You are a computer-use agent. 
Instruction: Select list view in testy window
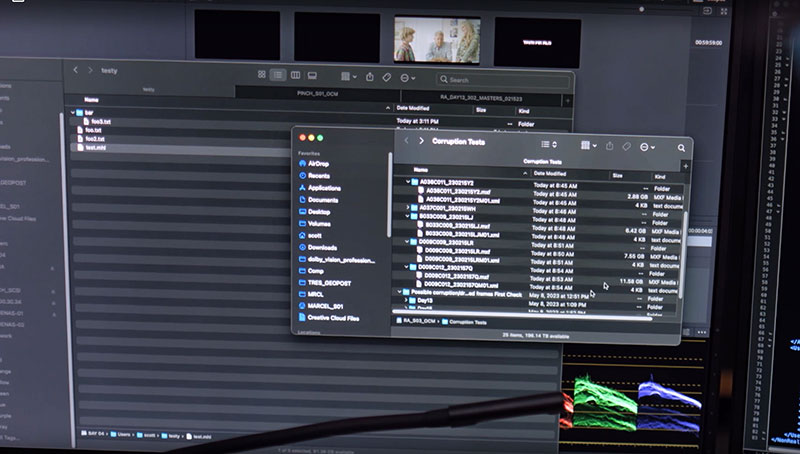(279, 75)
